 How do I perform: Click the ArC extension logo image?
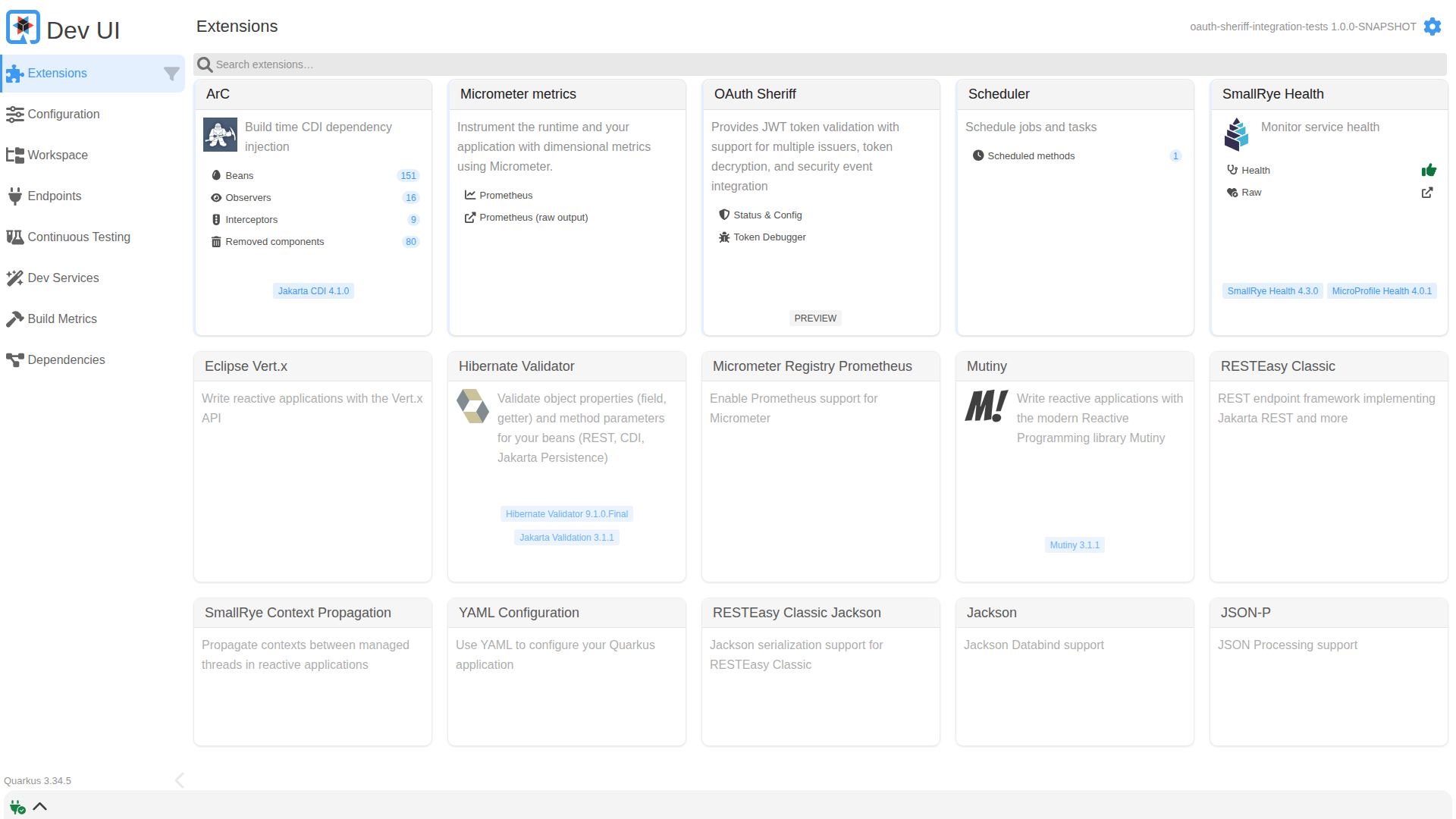point(220,135)
